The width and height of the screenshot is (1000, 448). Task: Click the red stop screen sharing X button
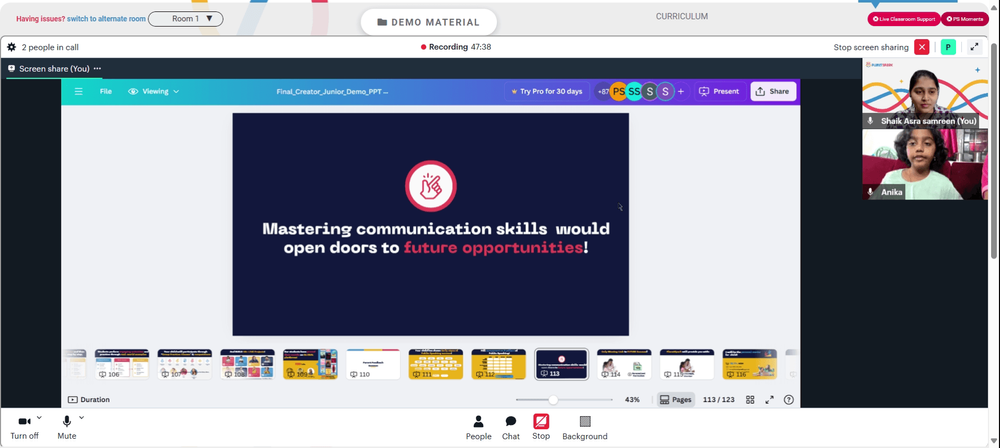click(x=922, y=47)
